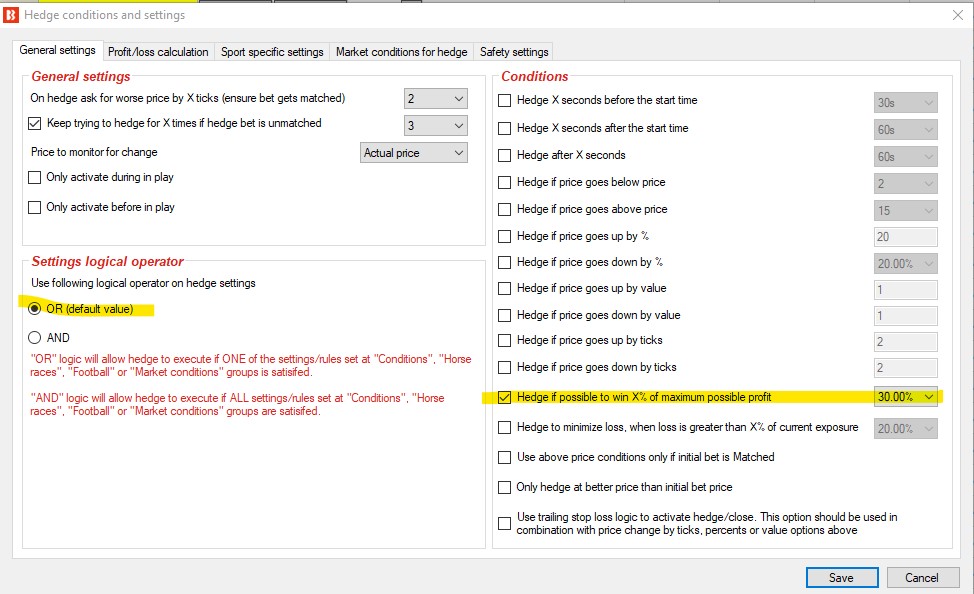
Task: Click price goes down by ticks field
Action: (906, 368)
